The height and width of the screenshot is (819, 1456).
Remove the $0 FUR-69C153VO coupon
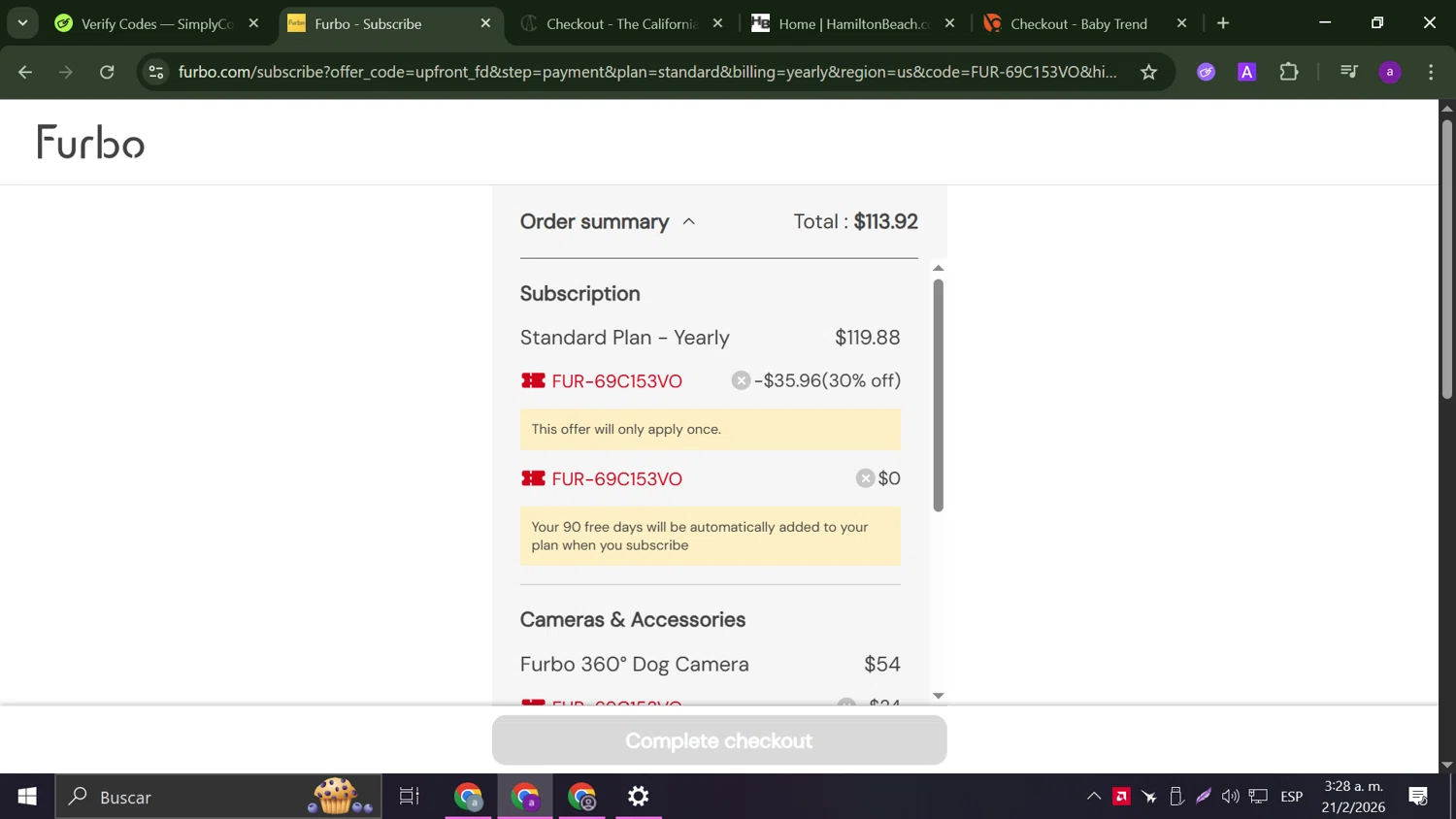coord(865,478)
